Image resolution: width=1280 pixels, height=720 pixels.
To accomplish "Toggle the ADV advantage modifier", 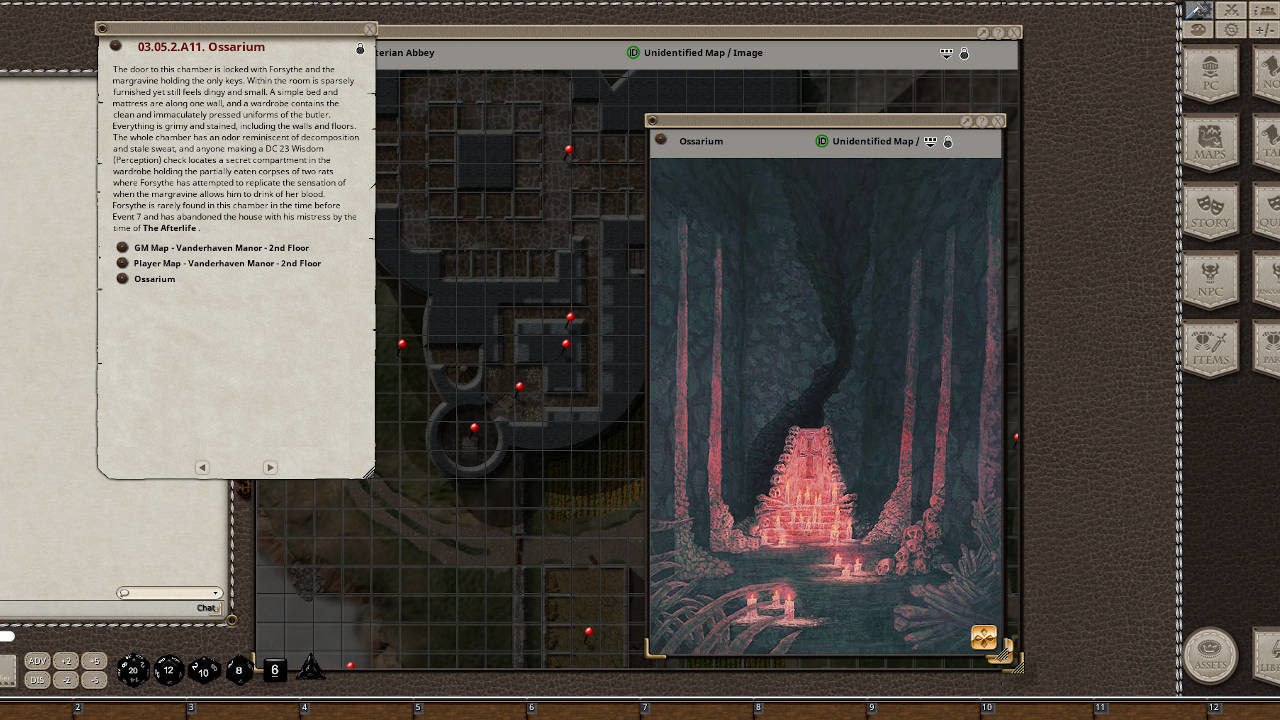I will (x=37, y=661).
